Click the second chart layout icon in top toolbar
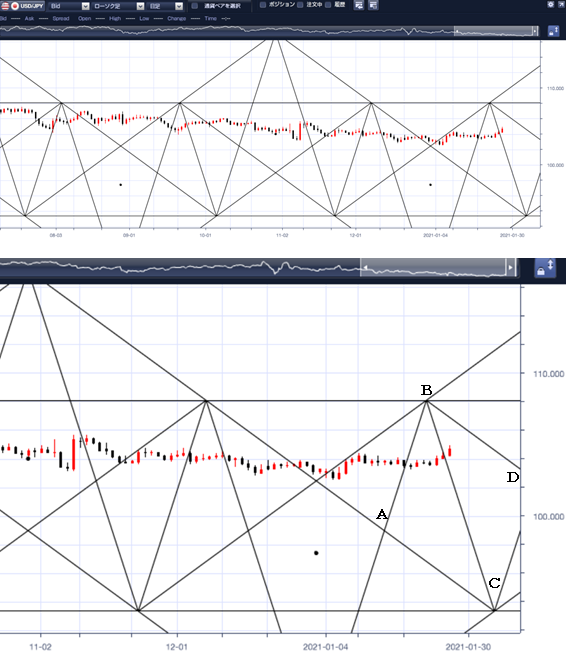Viewport: 566px width, 656px height. (x=373, y=5)
